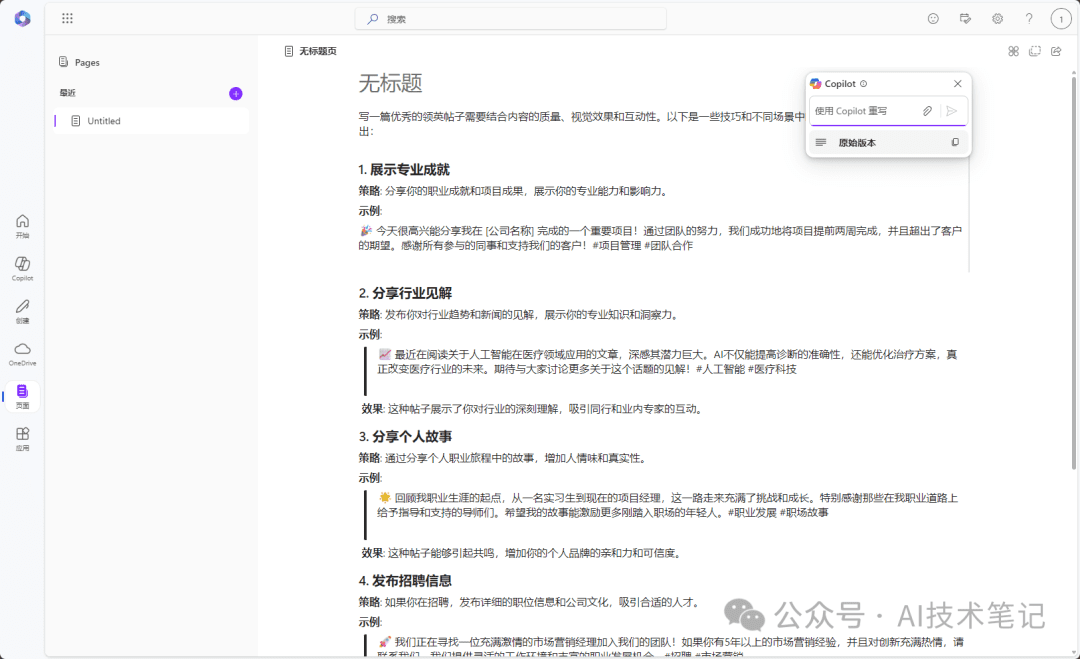Copy the original version with the copy icon
The width and height of the screenshot is (1080, 659).
[x=955, y=143]
